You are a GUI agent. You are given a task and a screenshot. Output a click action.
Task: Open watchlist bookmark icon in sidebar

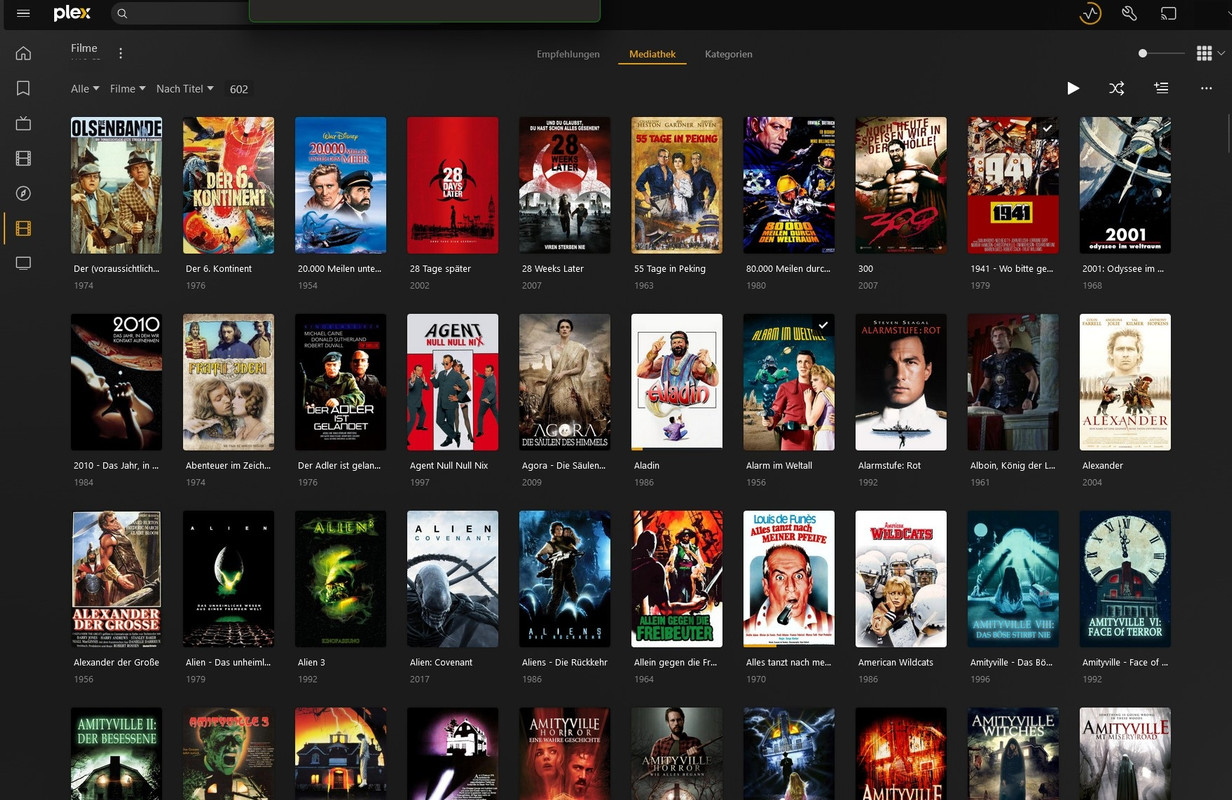coord(23,89)
